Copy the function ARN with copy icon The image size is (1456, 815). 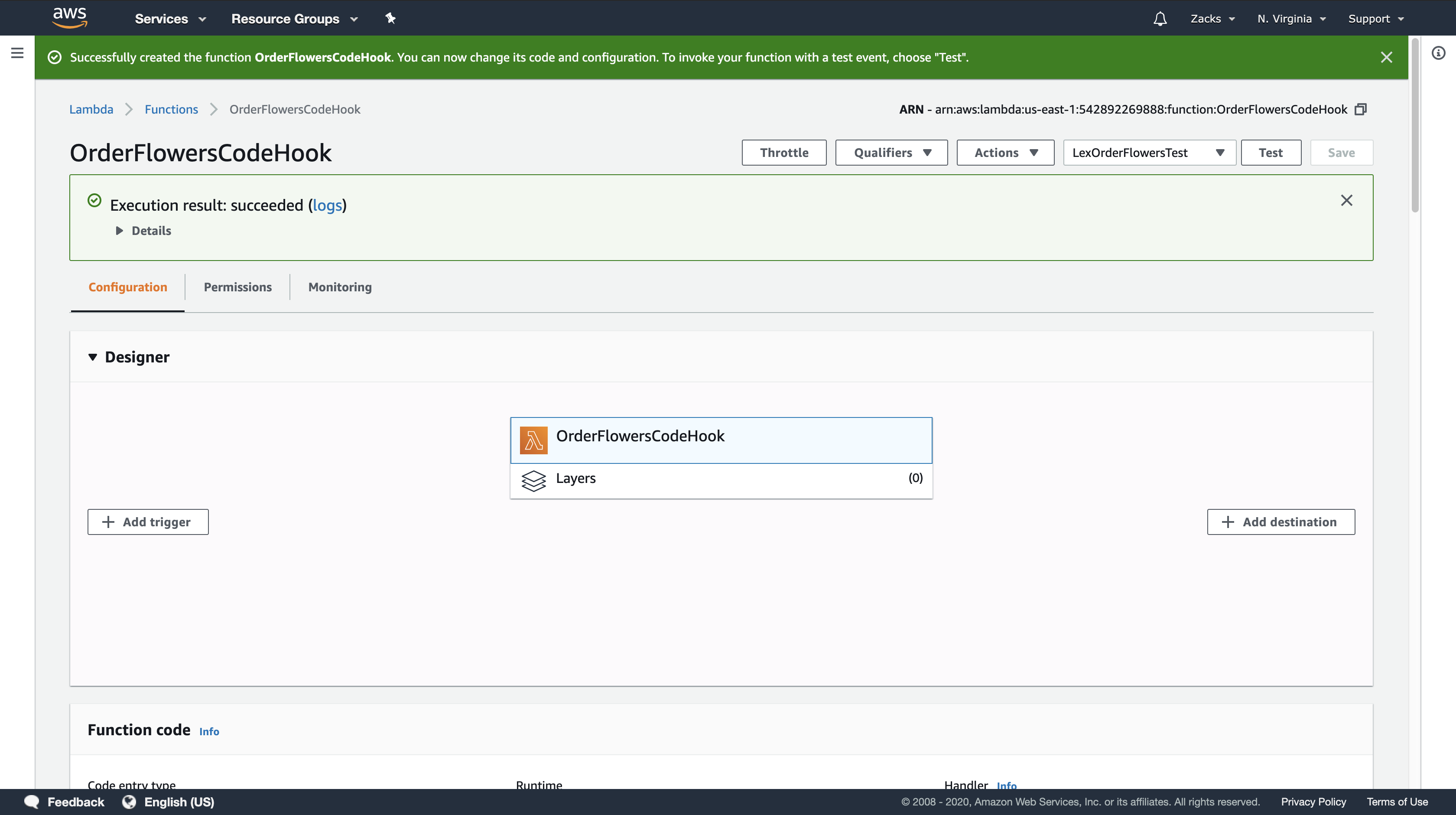pos(1361,109)
